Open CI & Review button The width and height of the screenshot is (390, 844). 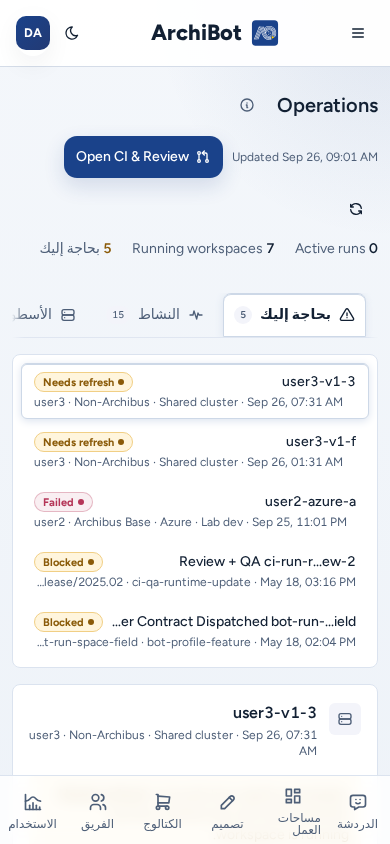[143, 157]
